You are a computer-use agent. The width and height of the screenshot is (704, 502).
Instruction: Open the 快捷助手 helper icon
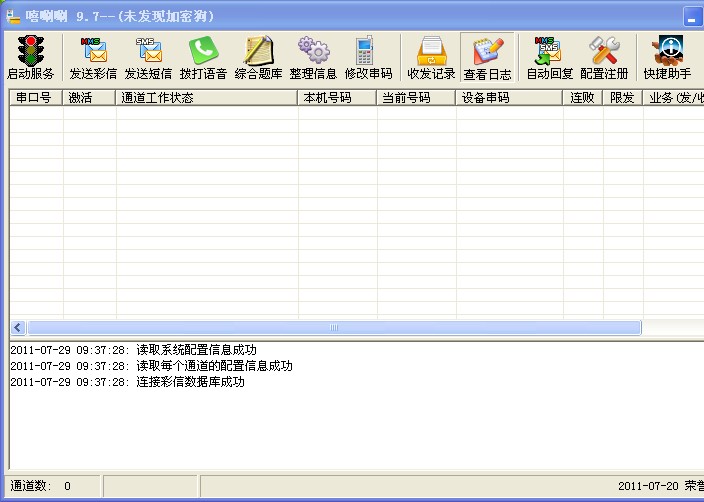click(667, 57)
